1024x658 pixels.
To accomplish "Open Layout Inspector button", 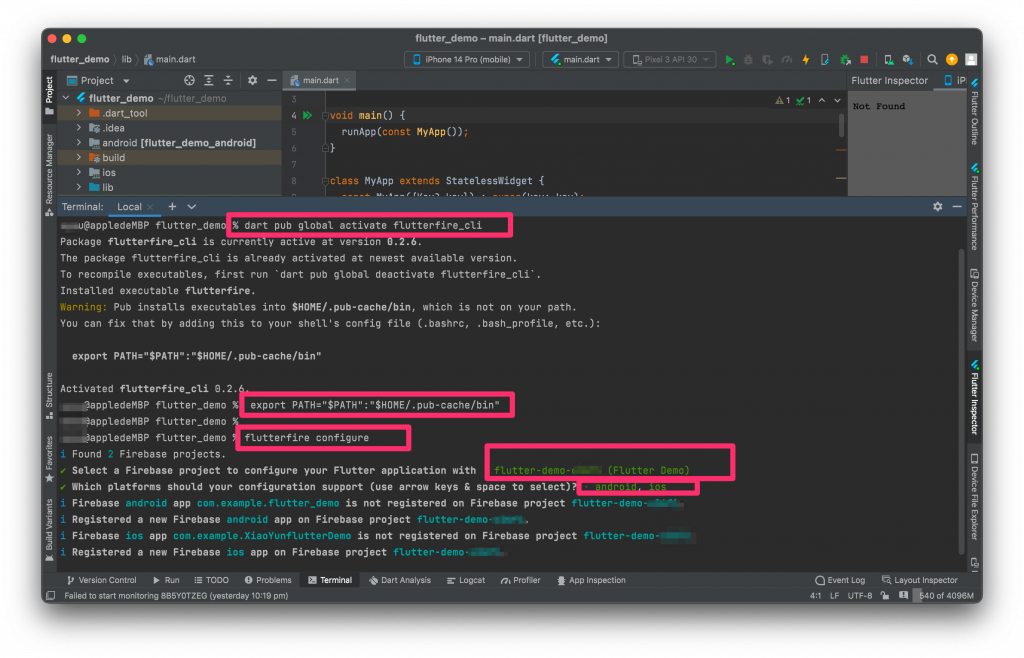I will click(920, 580).
